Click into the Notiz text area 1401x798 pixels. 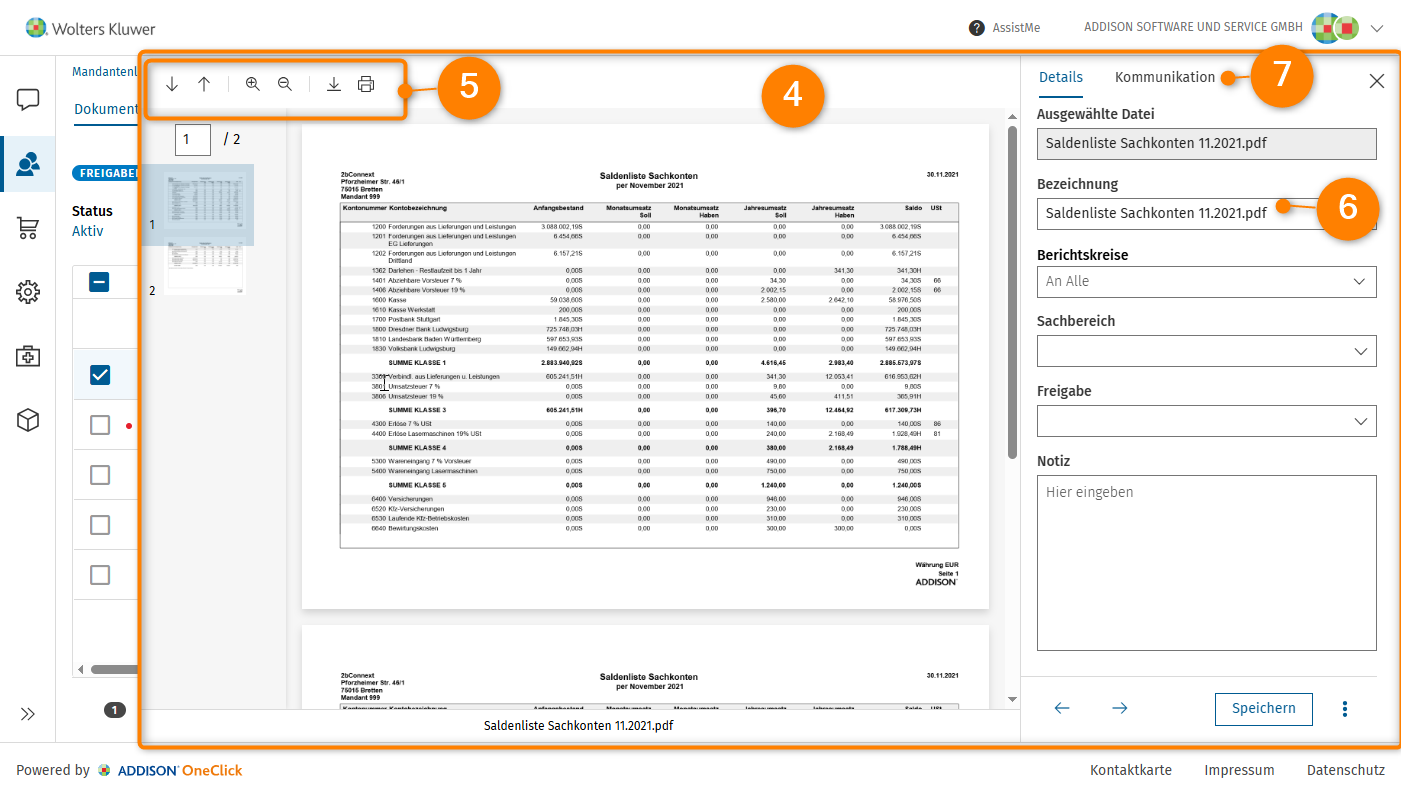click(1207, 563)
